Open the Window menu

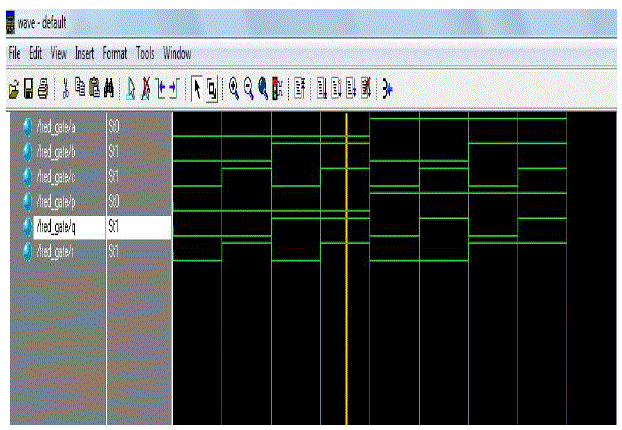(177, 53)
